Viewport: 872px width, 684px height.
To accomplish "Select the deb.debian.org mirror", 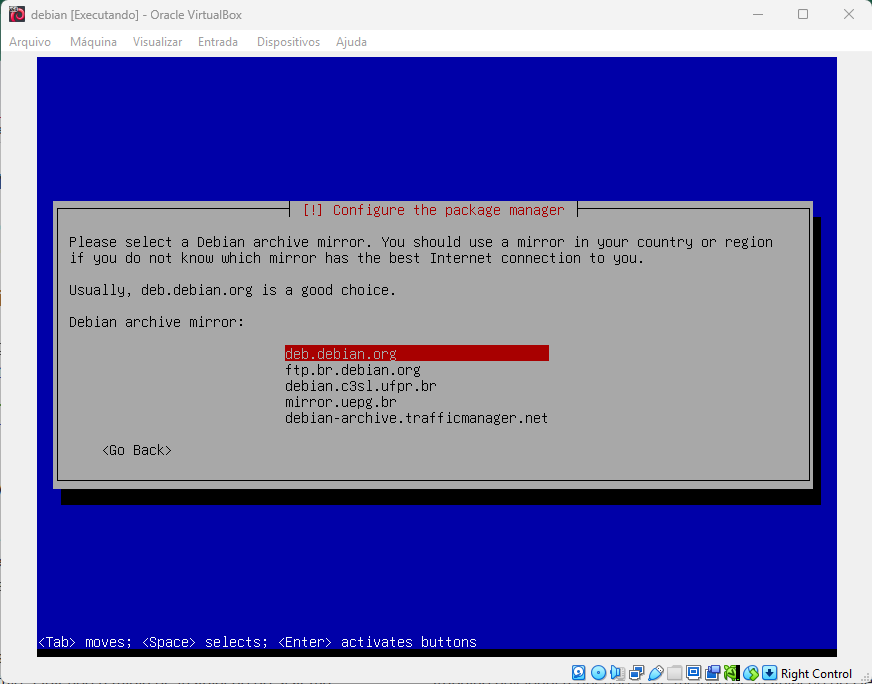I will pyautogui.click(x=417, y=354).
